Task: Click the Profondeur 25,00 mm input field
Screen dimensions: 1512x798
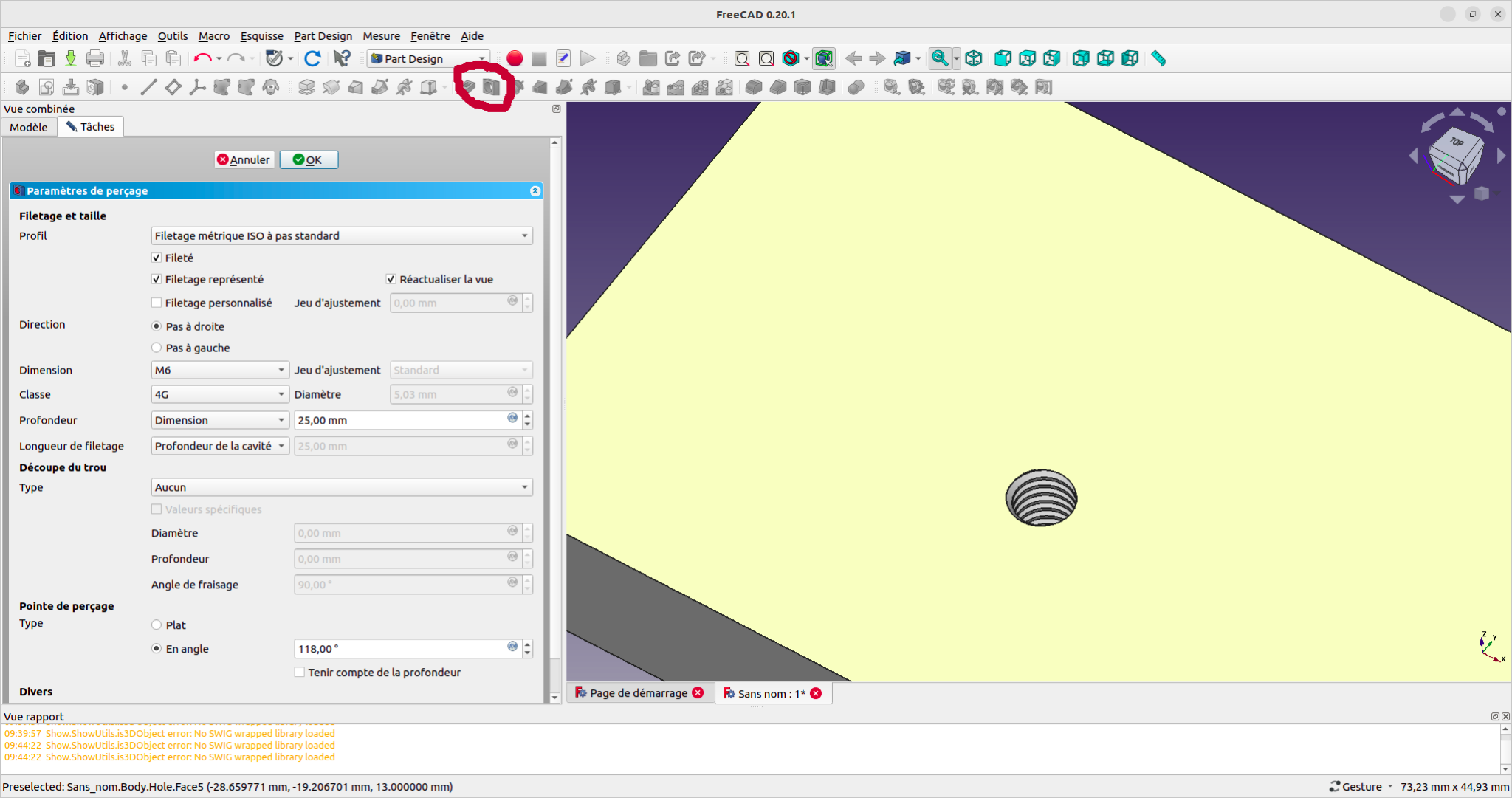Action: click(x=399, y=420)
